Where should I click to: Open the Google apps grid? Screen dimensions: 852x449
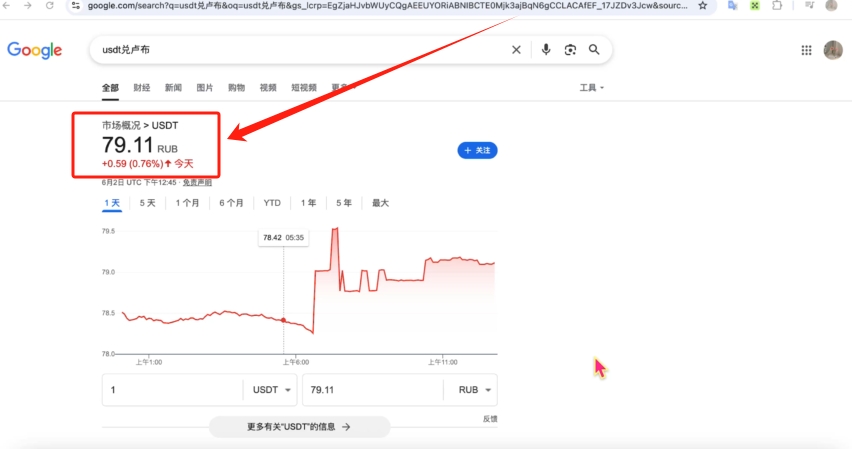806,50
